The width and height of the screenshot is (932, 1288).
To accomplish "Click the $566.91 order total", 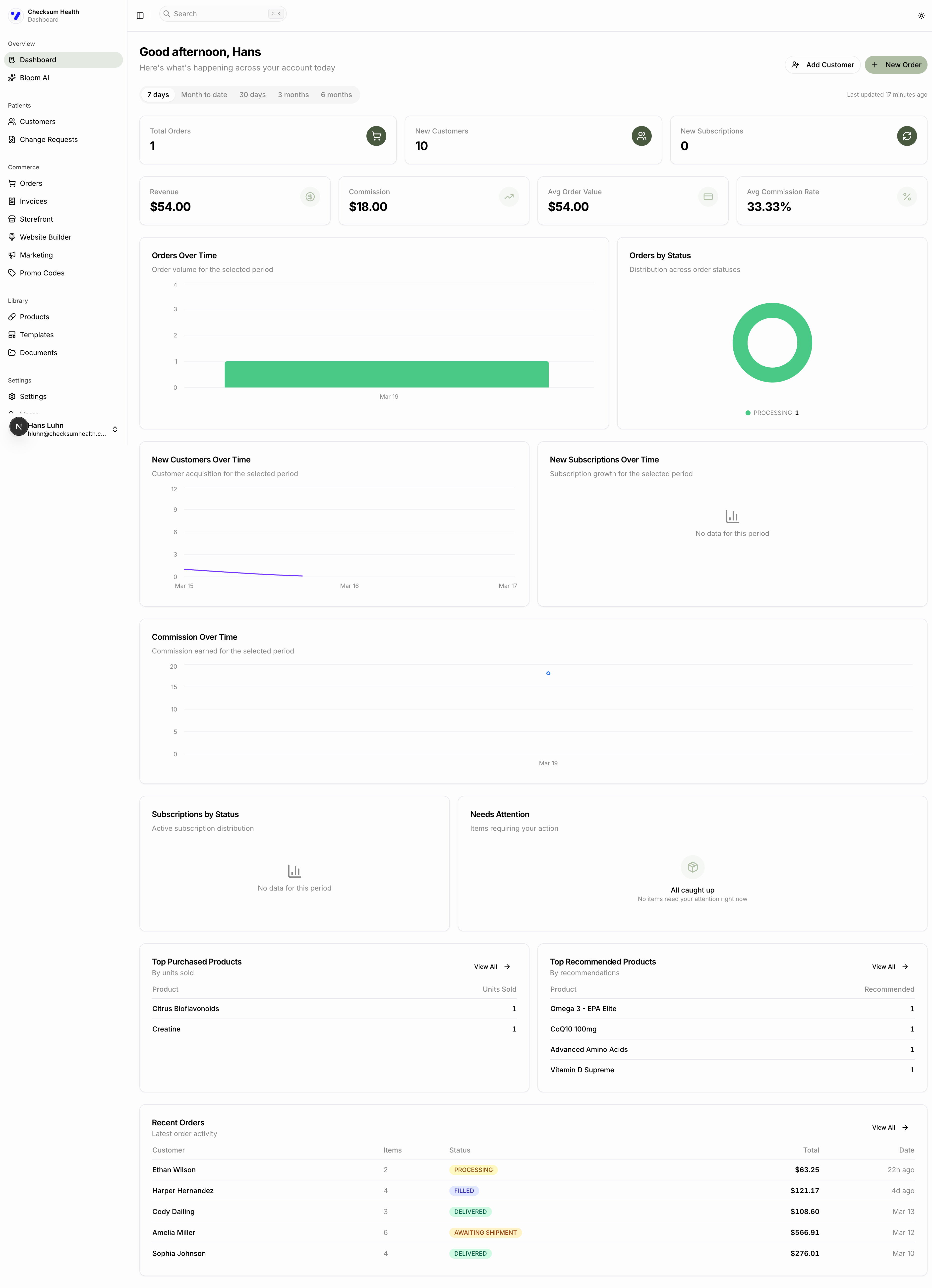I will tap(804, 1232).
